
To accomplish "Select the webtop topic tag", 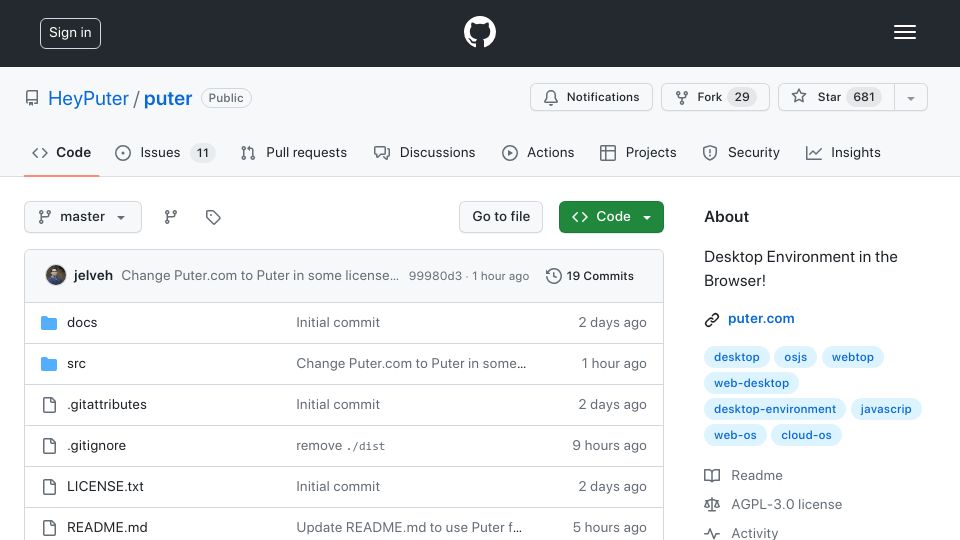I will (x=852, y=357).
